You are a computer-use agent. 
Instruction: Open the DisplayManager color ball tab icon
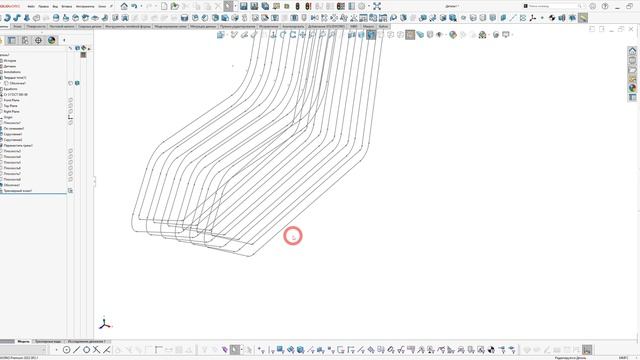[x=51, y=40]
